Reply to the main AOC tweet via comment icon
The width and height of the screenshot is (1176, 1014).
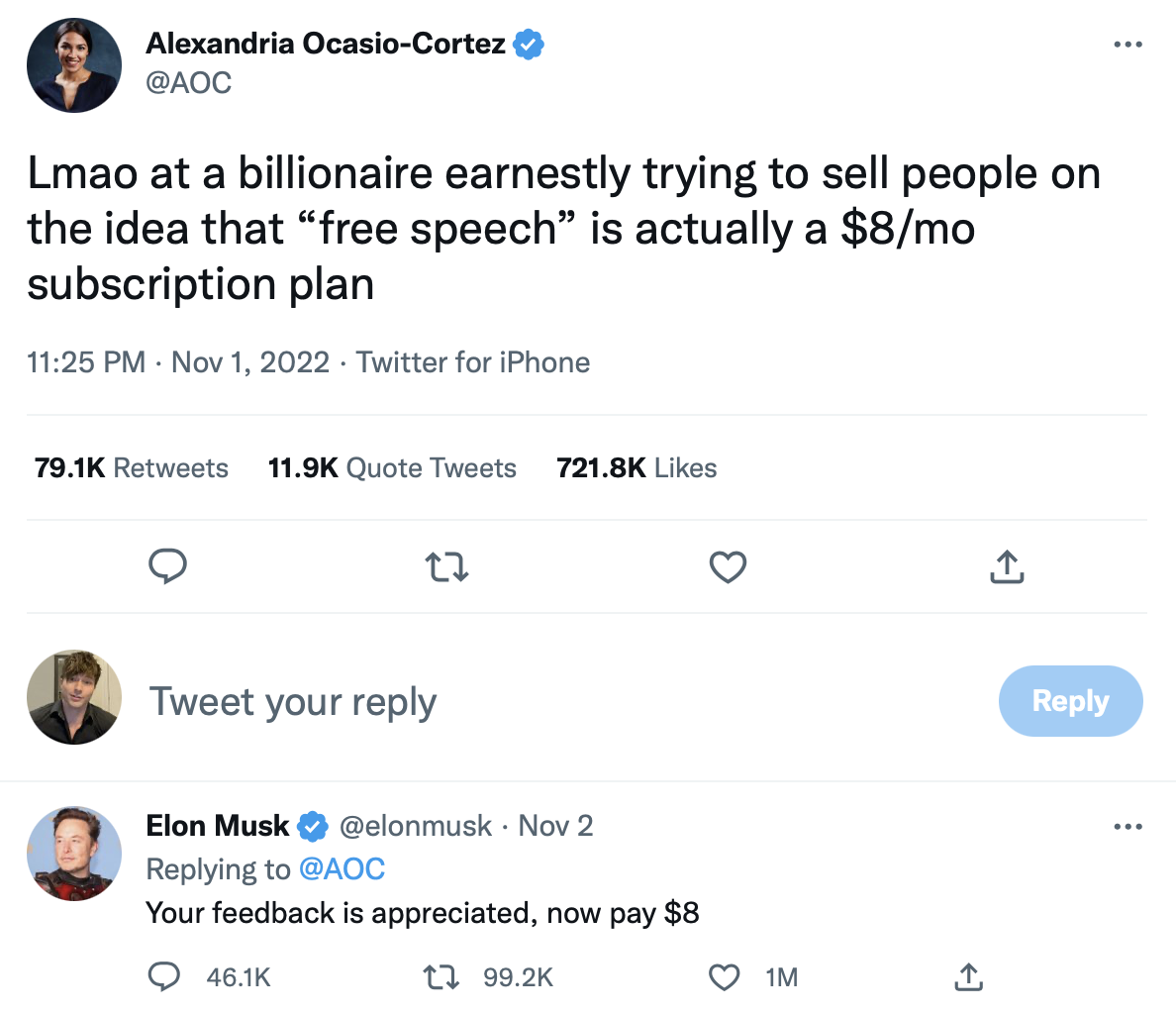[x=167, y=566]
